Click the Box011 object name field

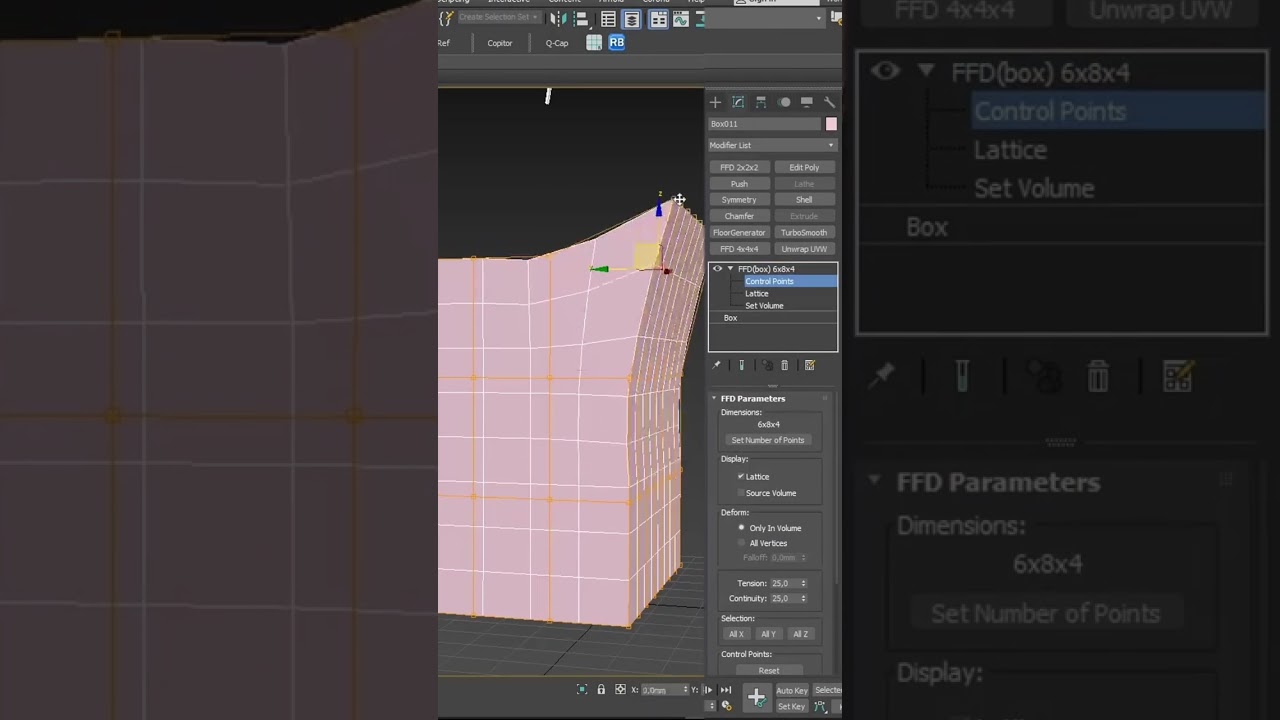765,124
